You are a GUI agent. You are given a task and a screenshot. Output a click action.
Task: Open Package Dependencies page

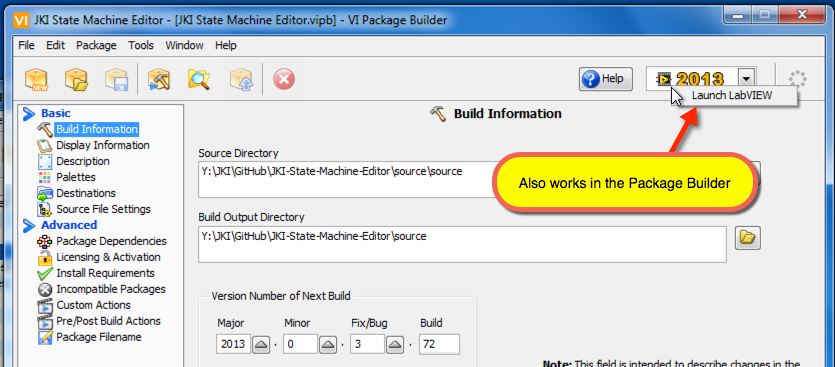coord(111,241)
